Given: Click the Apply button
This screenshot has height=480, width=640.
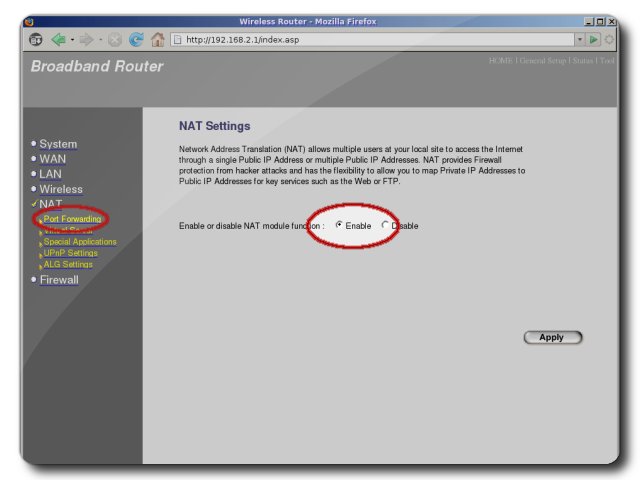Looking at the screenshot, I should click(x=552, y=337).
